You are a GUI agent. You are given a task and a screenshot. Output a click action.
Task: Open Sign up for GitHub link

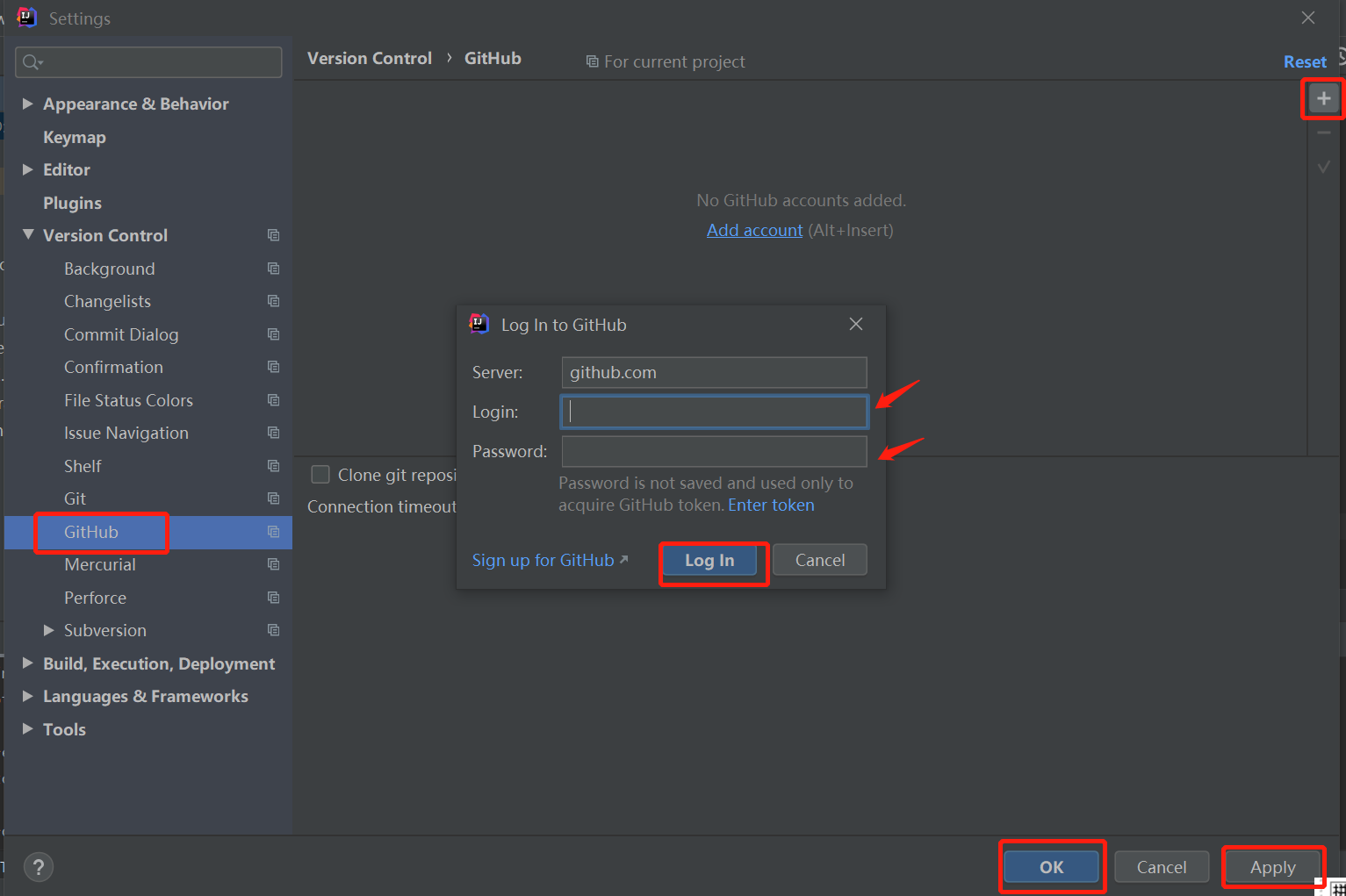pyautogui.click(x=550, y=560)
